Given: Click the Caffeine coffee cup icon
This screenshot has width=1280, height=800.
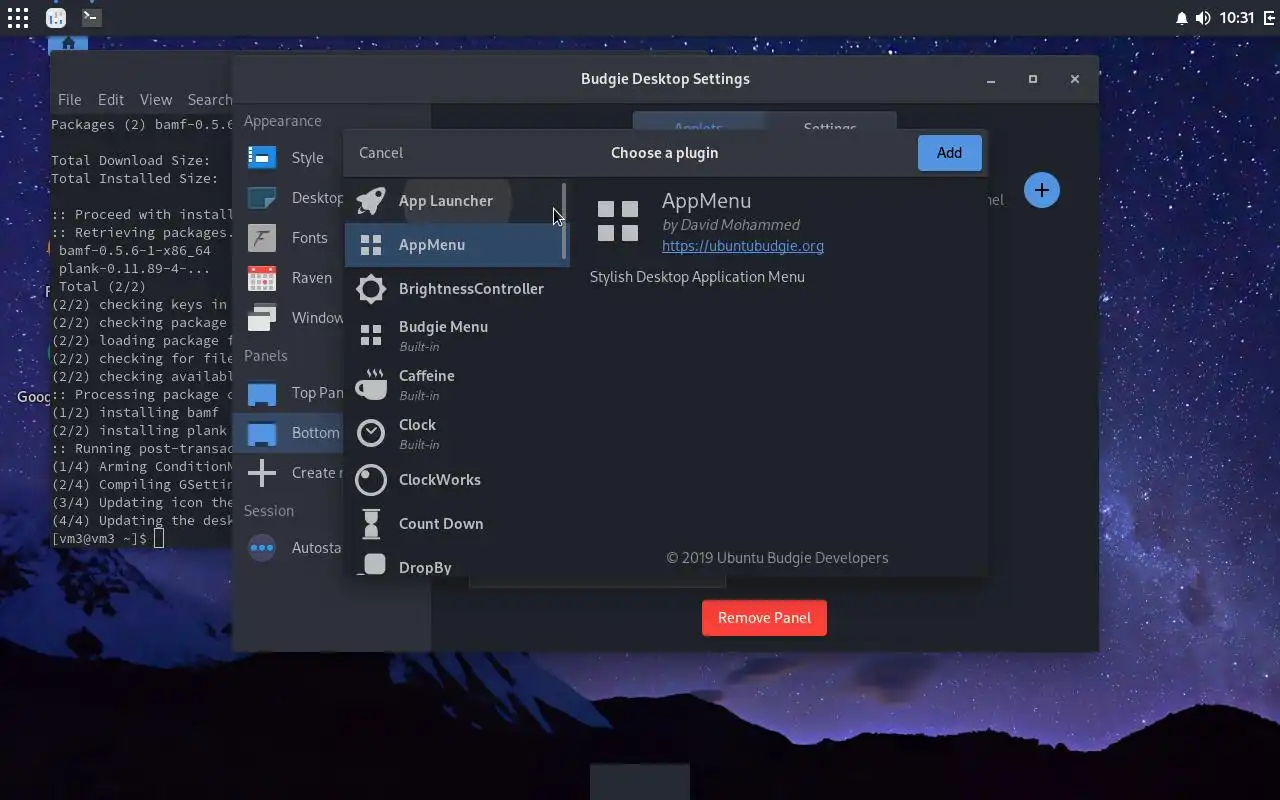Looking at the screenshot, I should (x=371, y=385).
